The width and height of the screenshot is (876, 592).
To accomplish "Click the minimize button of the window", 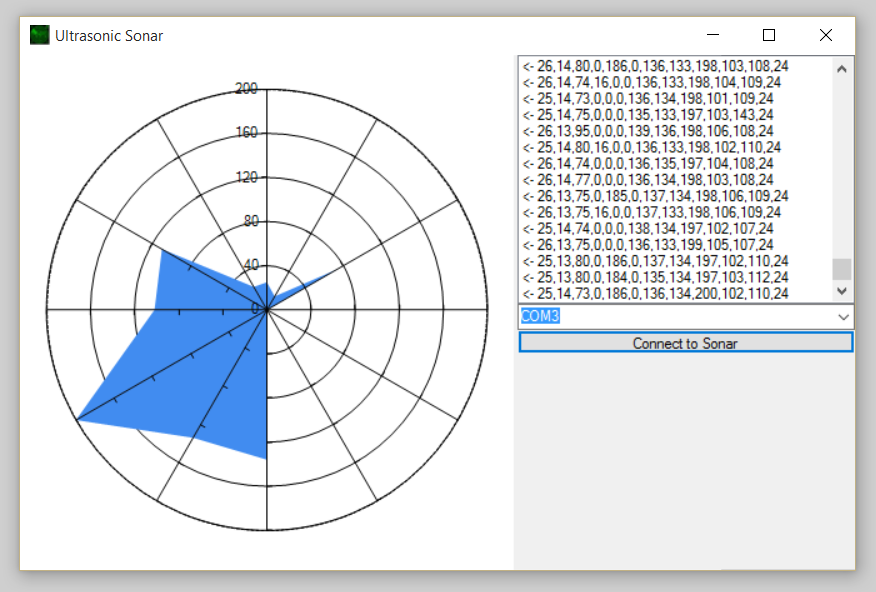I will [x=713, y=35].
